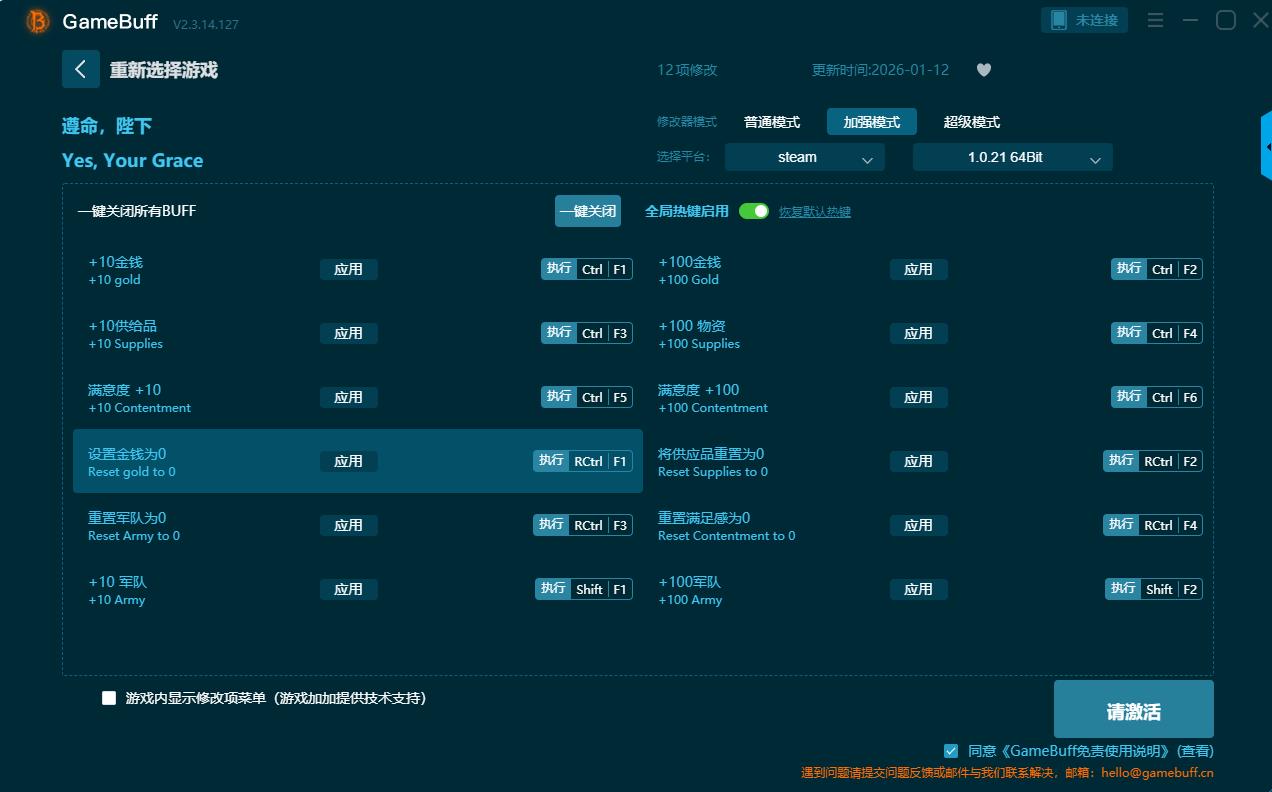Apply 将供应品重置为0 cheat

pos(919,461)
